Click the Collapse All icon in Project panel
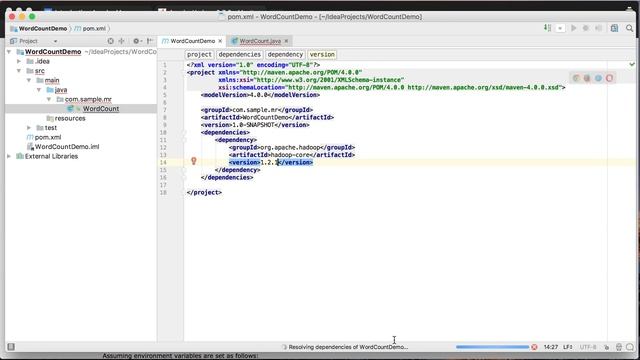Image resolution: width=640 pixels, height=360 pixels. point(121,41)
